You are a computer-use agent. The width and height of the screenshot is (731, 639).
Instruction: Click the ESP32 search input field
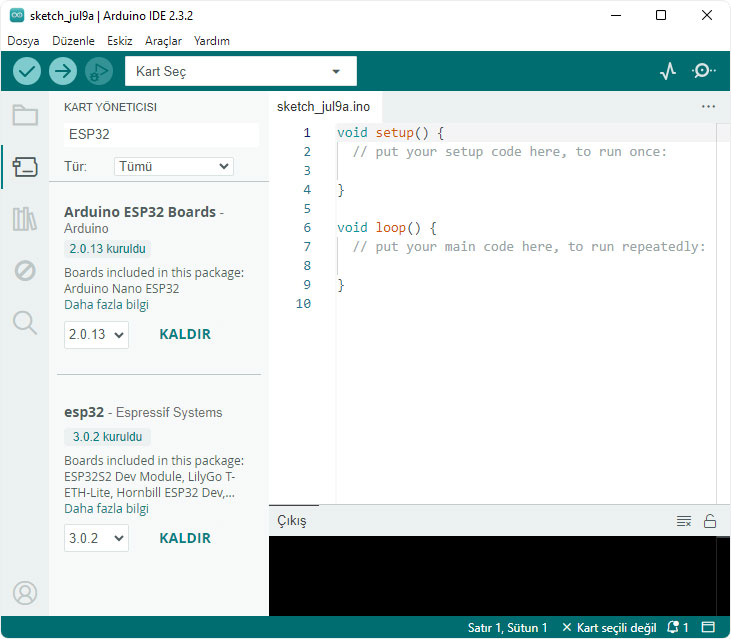pos(161,135)
